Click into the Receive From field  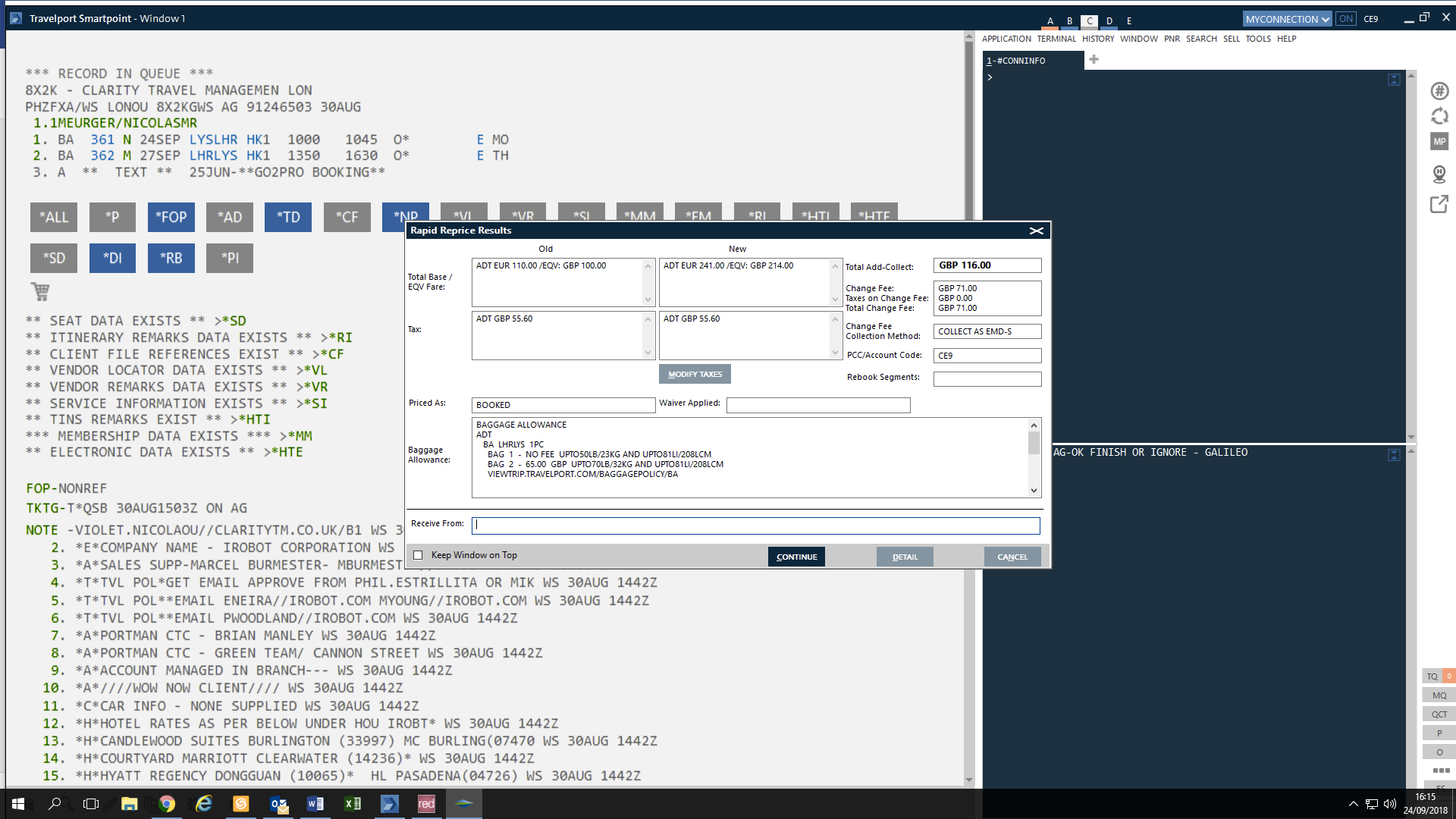coord(755,526)
